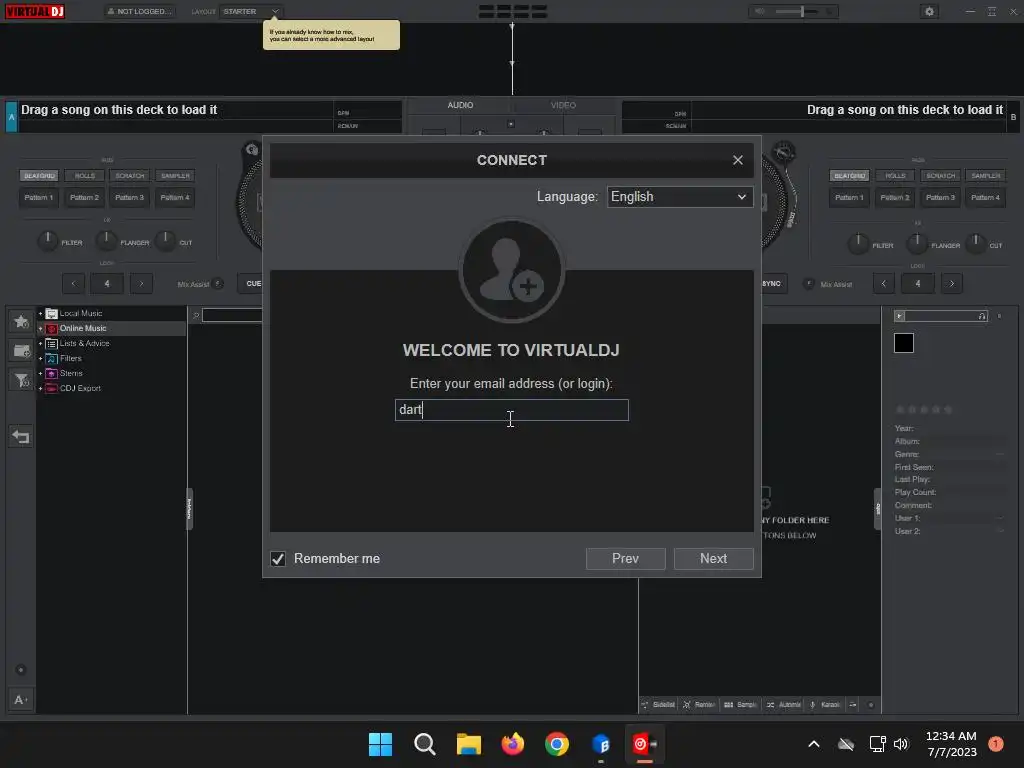Toggle right deck SAMPLER pad mode
This screenshot has height=768, width=1024.
985,176
